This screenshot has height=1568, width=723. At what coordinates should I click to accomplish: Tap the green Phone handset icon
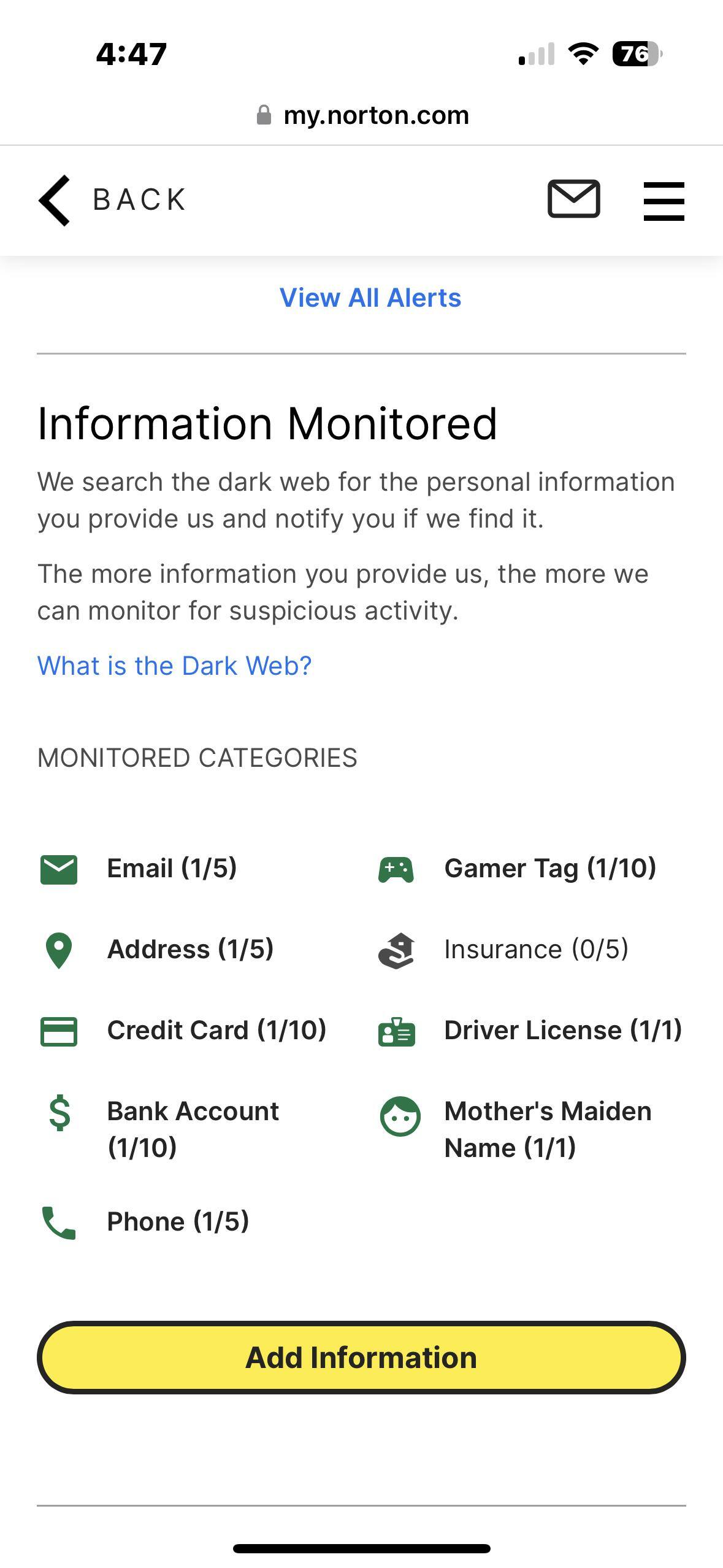[59, 1223]
